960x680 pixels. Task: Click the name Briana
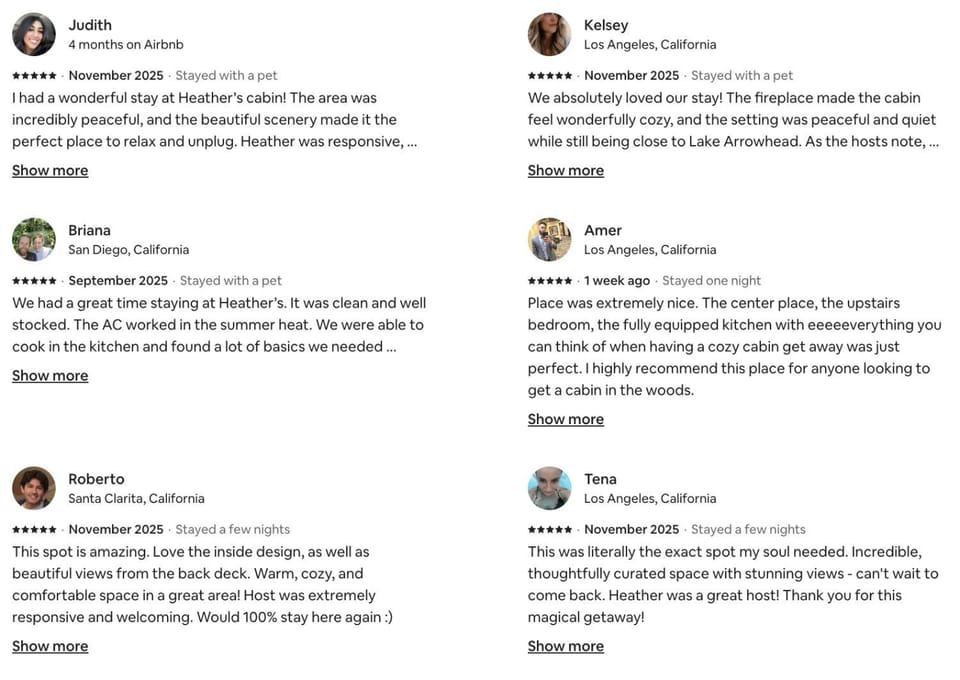(89, 230)
